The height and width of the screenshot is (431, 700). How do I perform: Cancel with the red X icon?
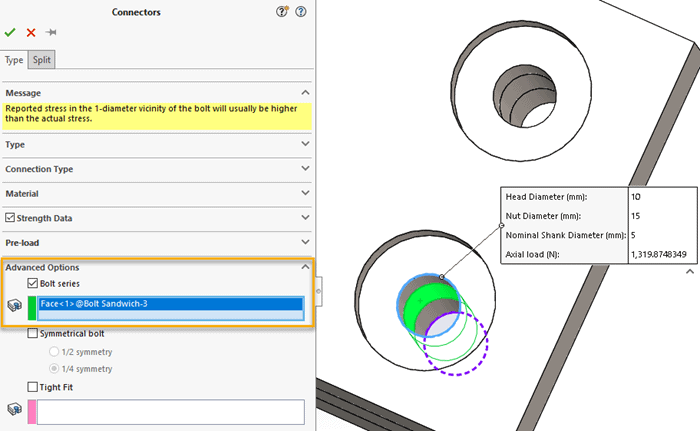pos(31,32)
